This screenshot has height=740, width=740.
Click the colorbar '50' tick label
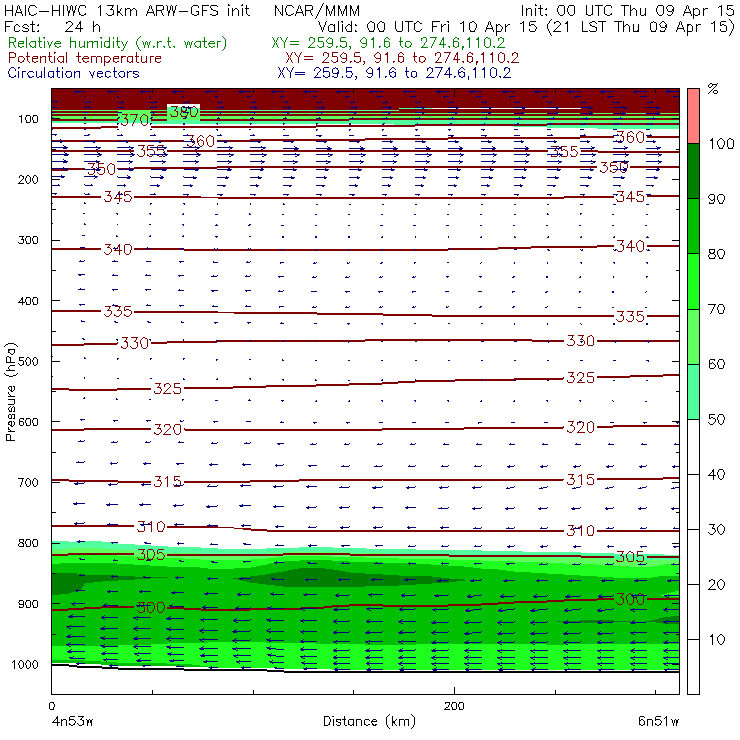(716, 419)
